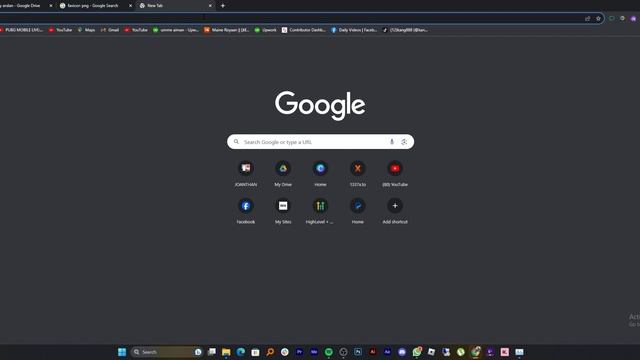Image resolution: width=640 pixels, height=360 pixels.
Task: Close the favicon png Google Search tab
Action: 131,6
